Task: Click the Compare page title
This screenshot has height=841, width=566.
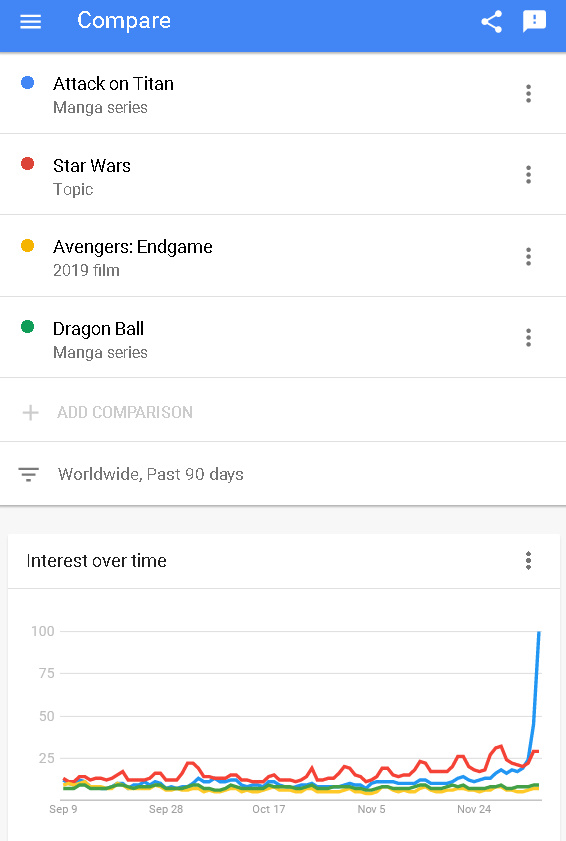Action: coord(124,21)
